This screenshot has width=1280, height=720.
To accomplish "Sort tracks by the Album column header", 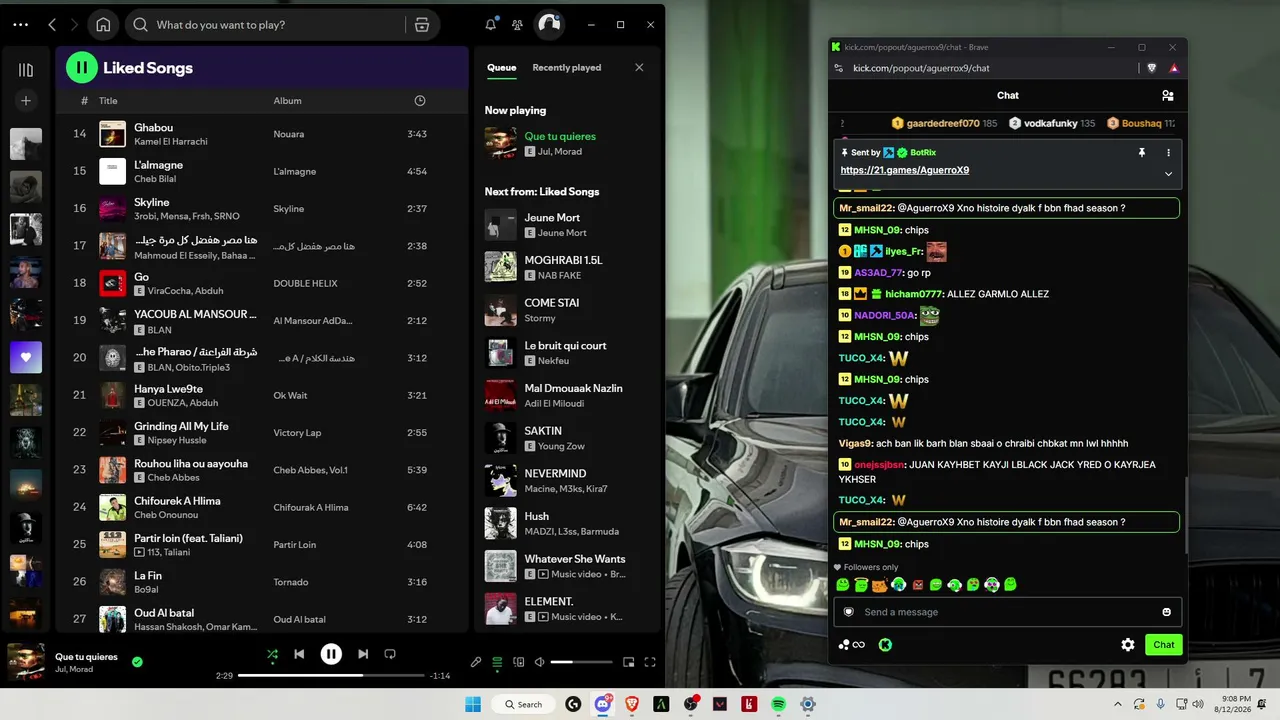I will tap(288, 100).
